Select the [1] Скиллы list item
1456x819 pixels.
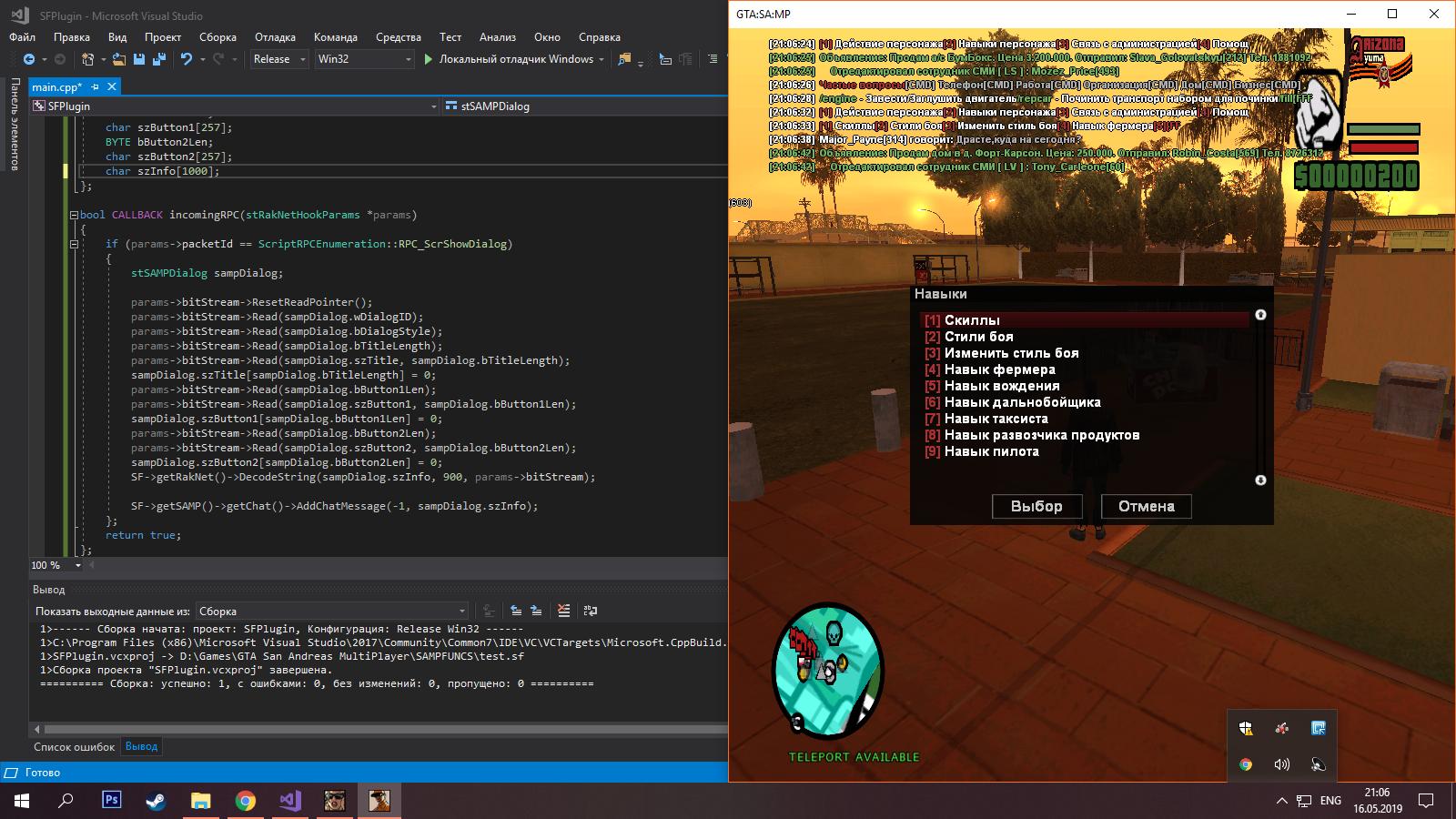coord(1086,320)
